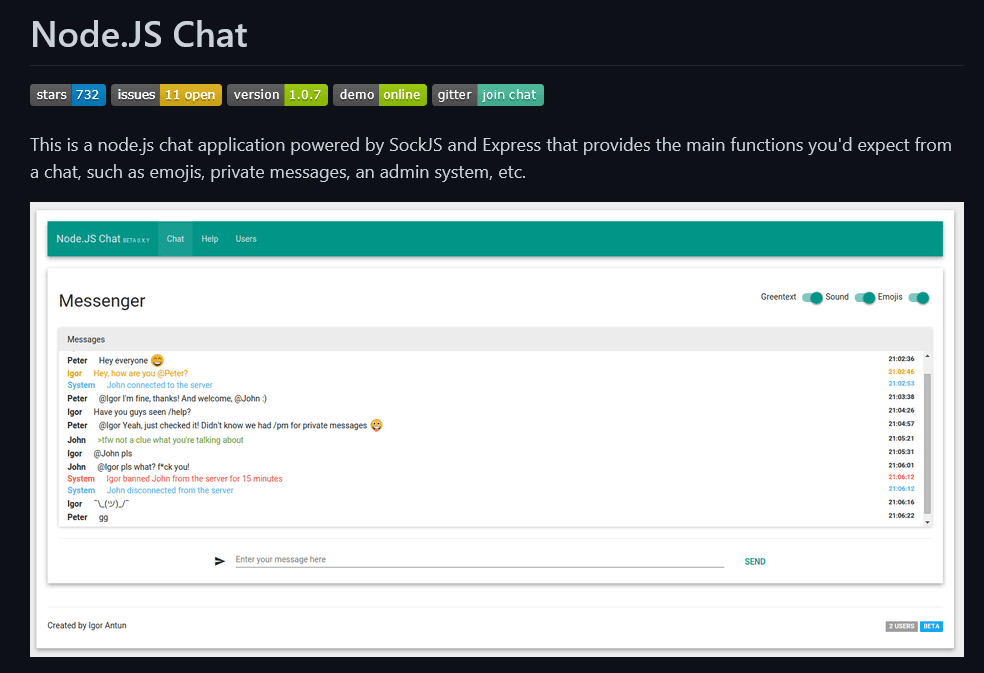The width and height of the screenshot is (984, 673).
Task: Turn off the Sound switch
Action: [865, 298]
